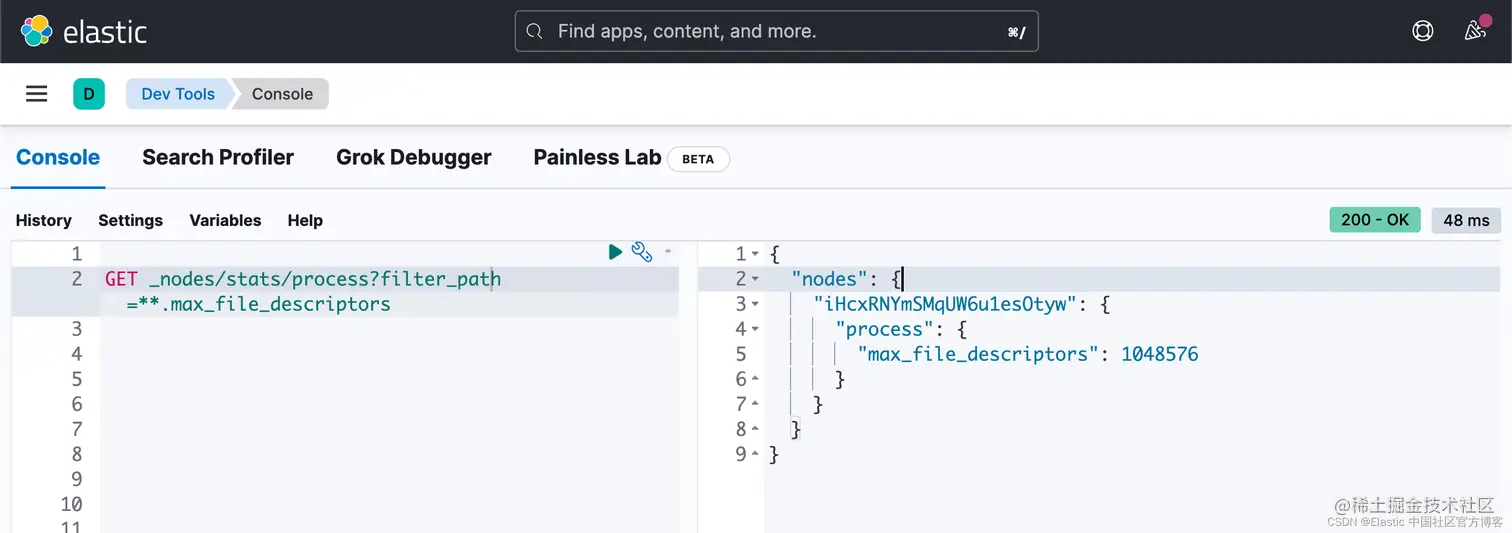The width and height of the screenshot is (1512, 533).
Task: Click the fold marker on response line 8
Action: pos(755,429)
